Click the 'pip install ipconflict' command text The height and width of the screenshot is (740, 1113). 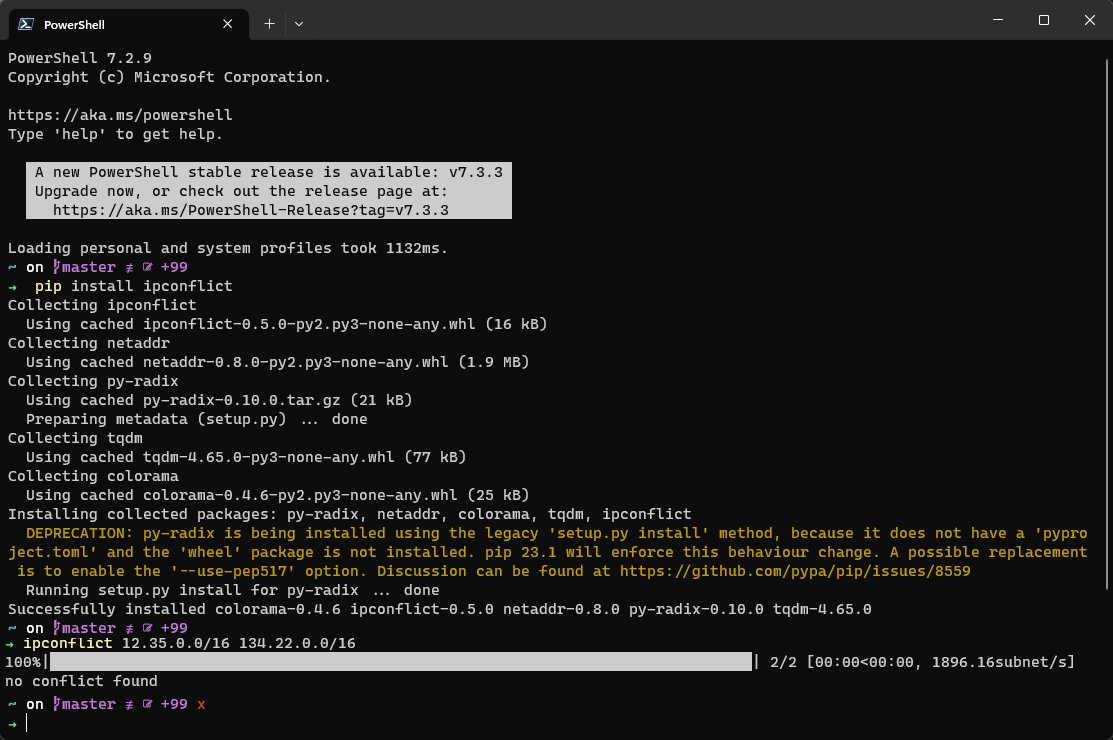coord(133,286)
